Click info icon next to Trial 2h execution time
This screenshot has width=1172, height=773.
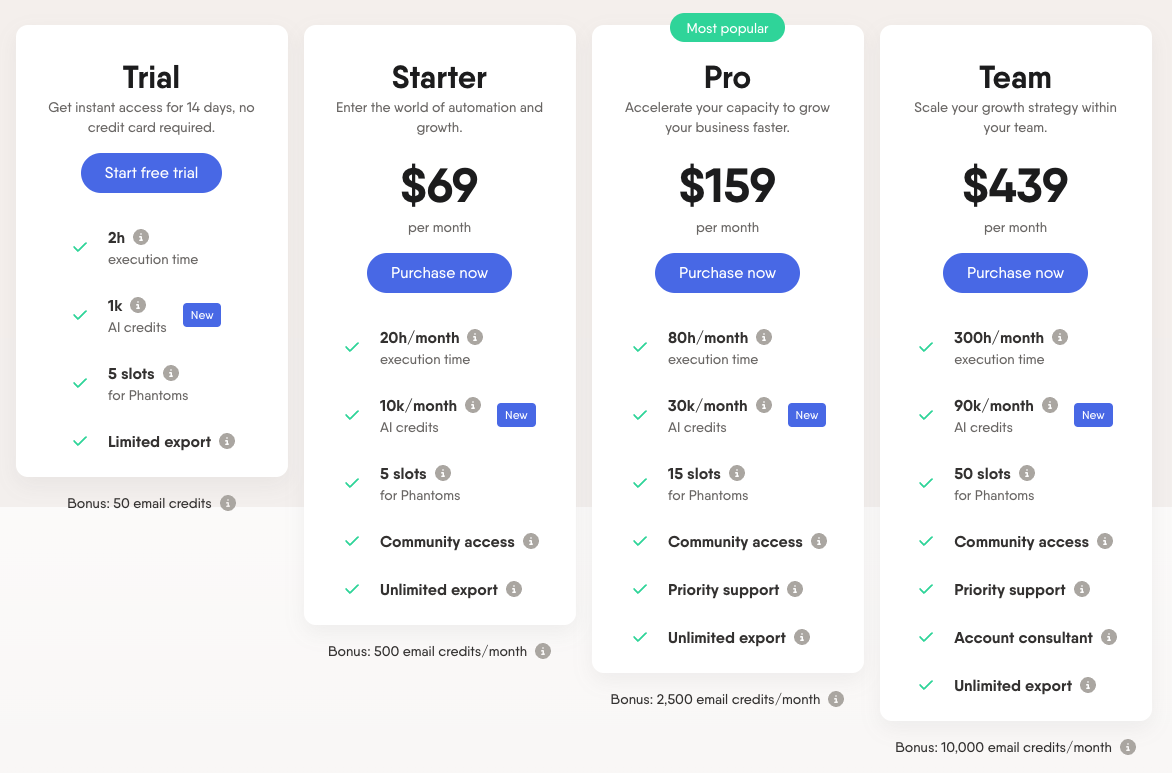(x=141, y=237)
